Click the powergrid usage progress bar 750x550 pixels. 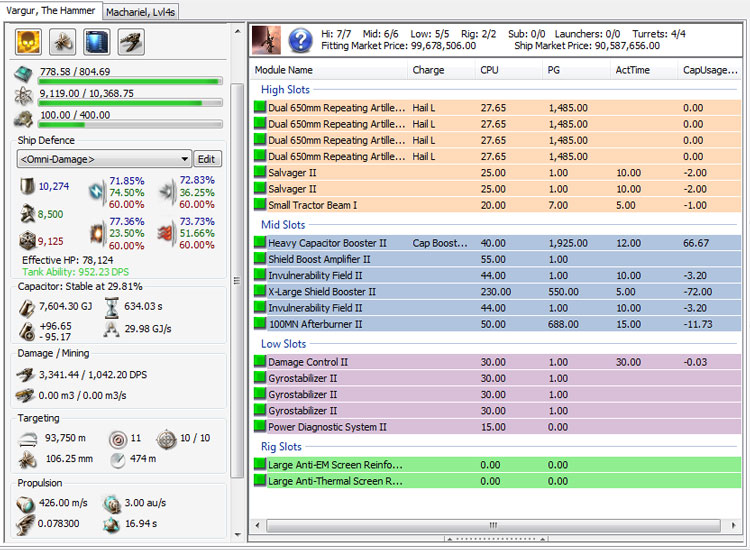coord(130,103)
